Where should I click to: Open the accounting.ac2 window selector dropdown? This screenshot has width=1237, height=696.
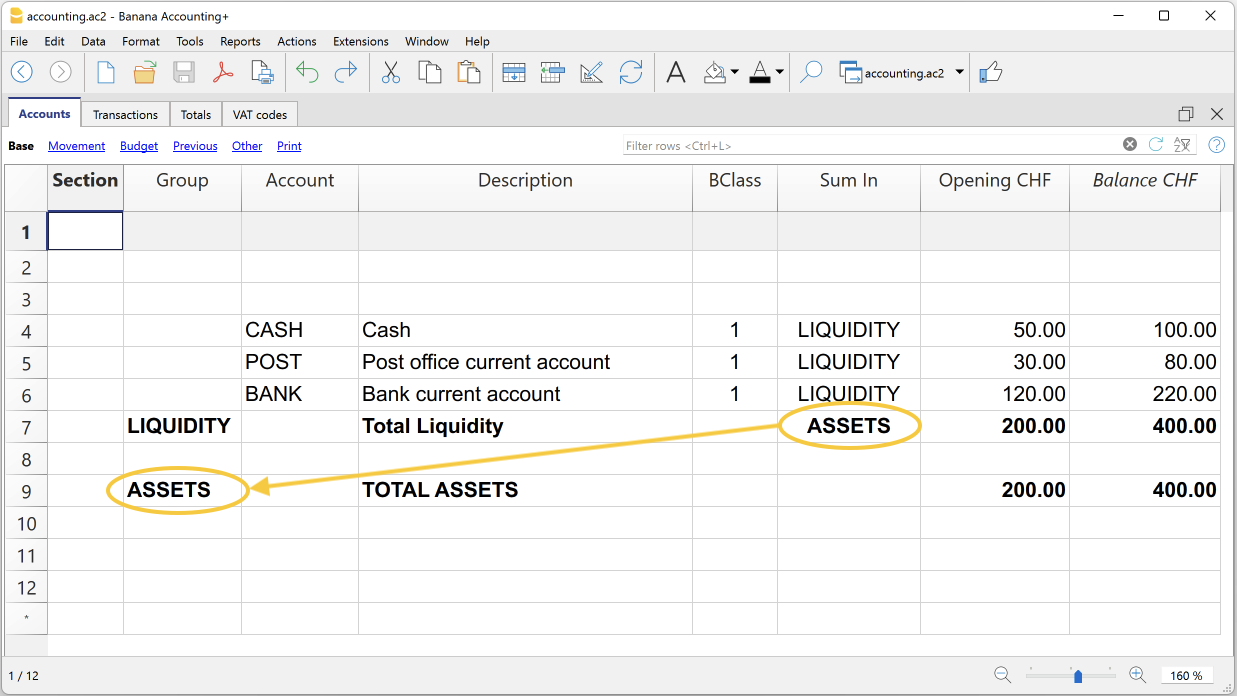click(960, 72)
